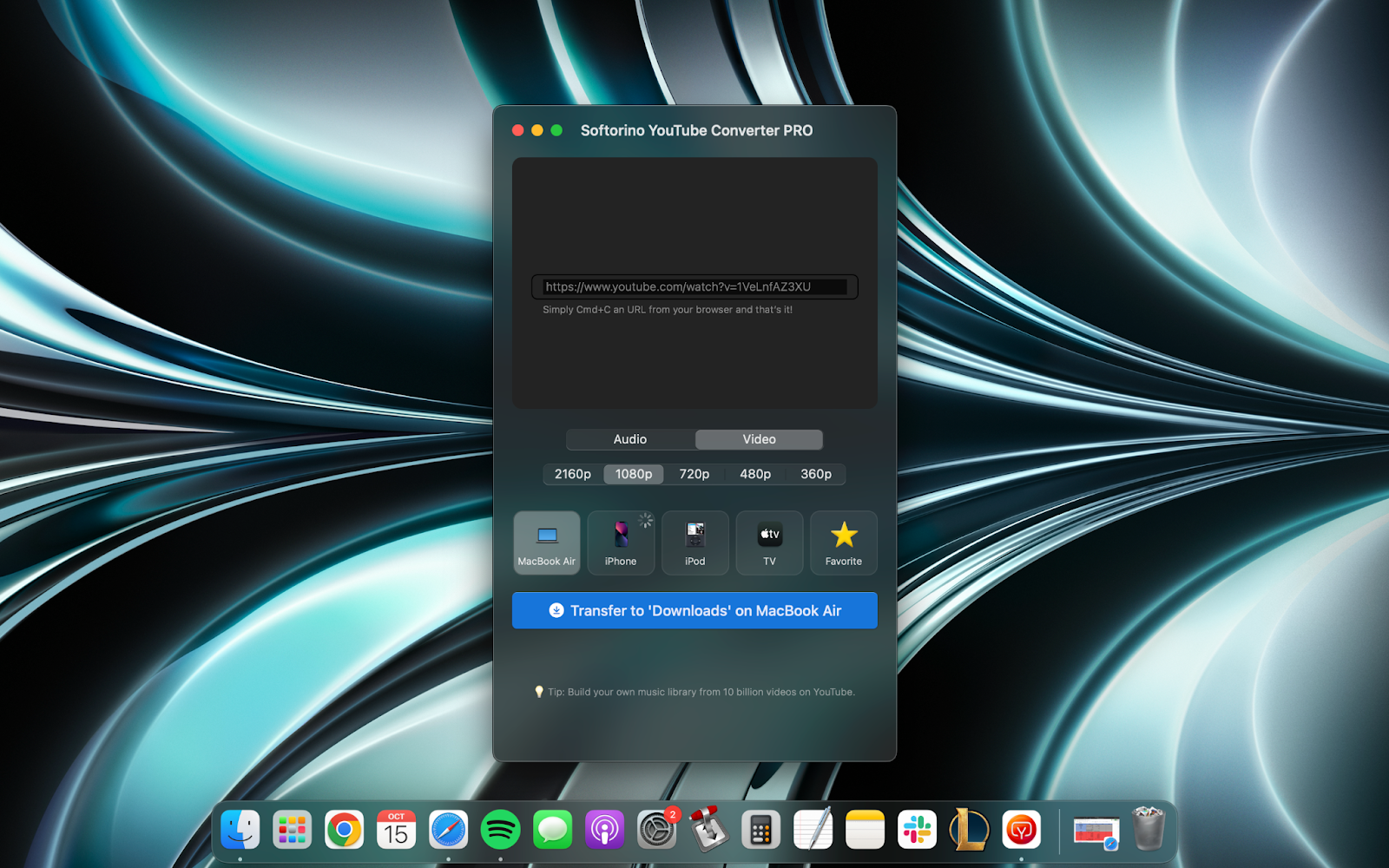Launch League of Legends from the Dock
The height and width of the screenshot is (868, 1389).
(x=970, y=831)
